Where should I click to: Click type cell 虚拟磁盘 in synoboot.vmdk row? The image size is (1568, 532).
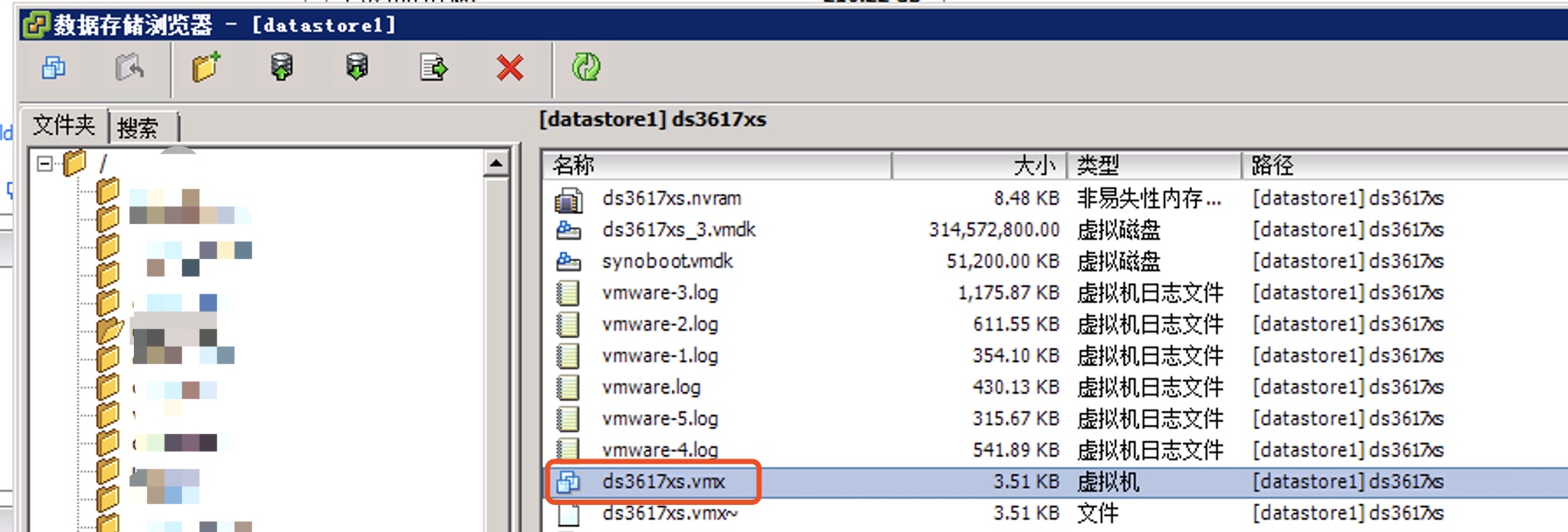coord(1118,262)
